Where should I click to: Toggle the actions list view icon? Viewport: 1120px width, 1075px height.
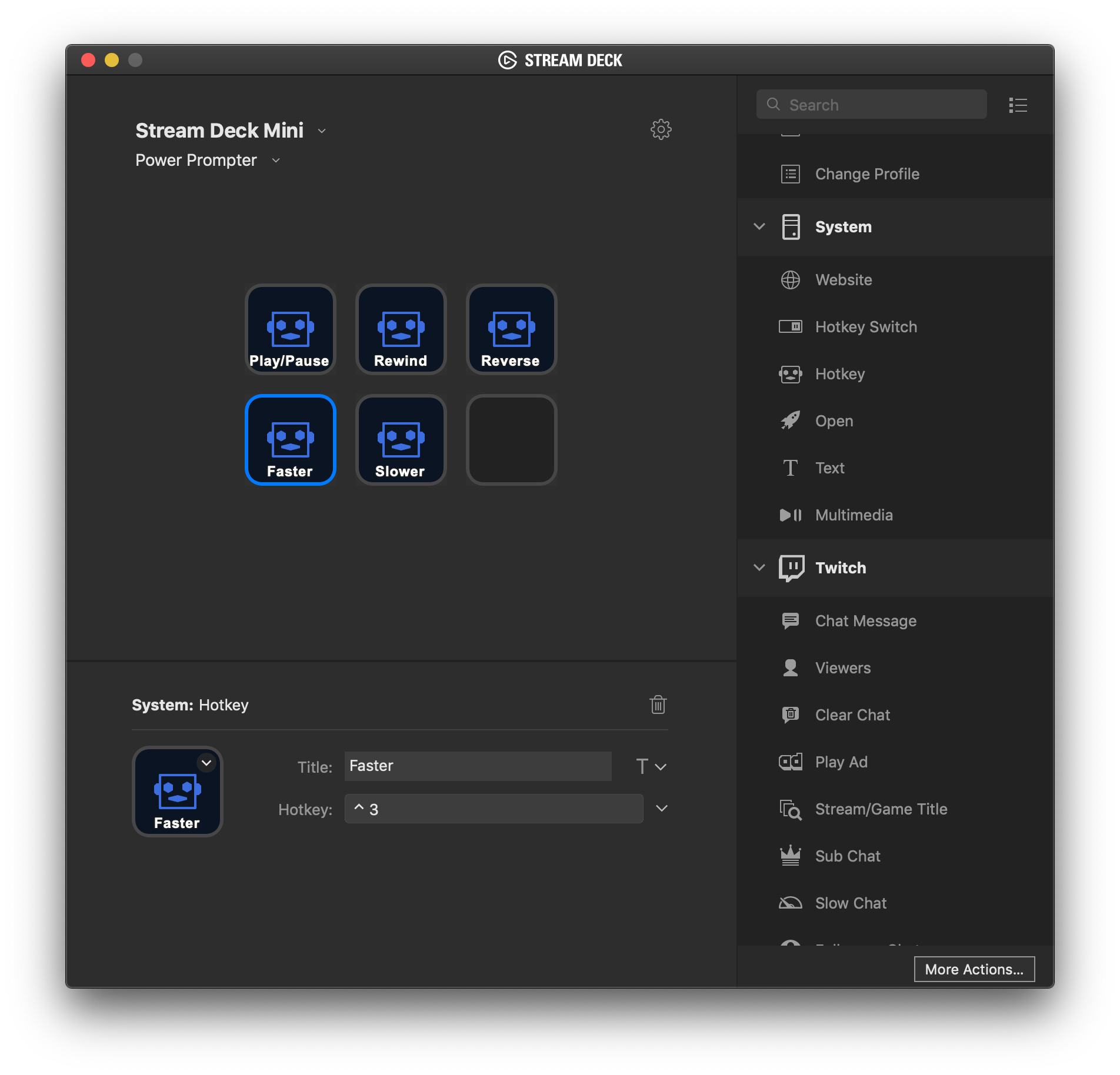1018,105
